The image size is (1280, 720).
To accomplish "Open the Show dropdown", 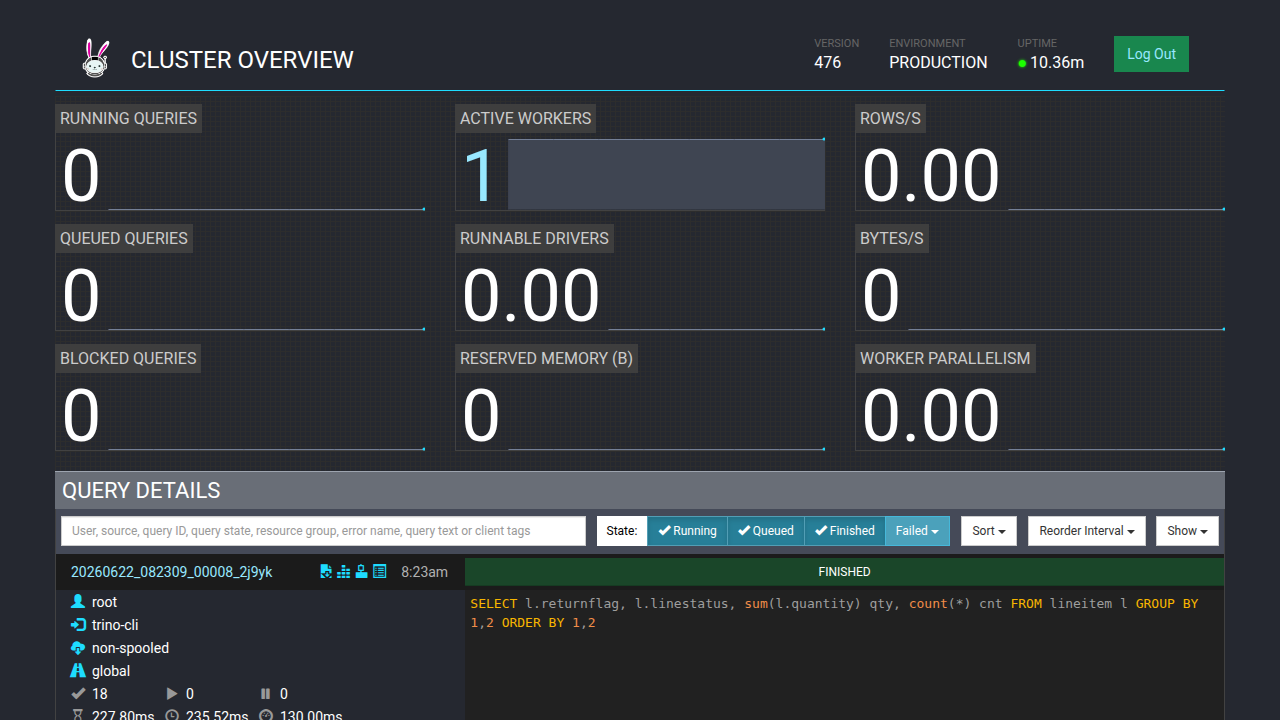I will click(x=1187, y=531).
